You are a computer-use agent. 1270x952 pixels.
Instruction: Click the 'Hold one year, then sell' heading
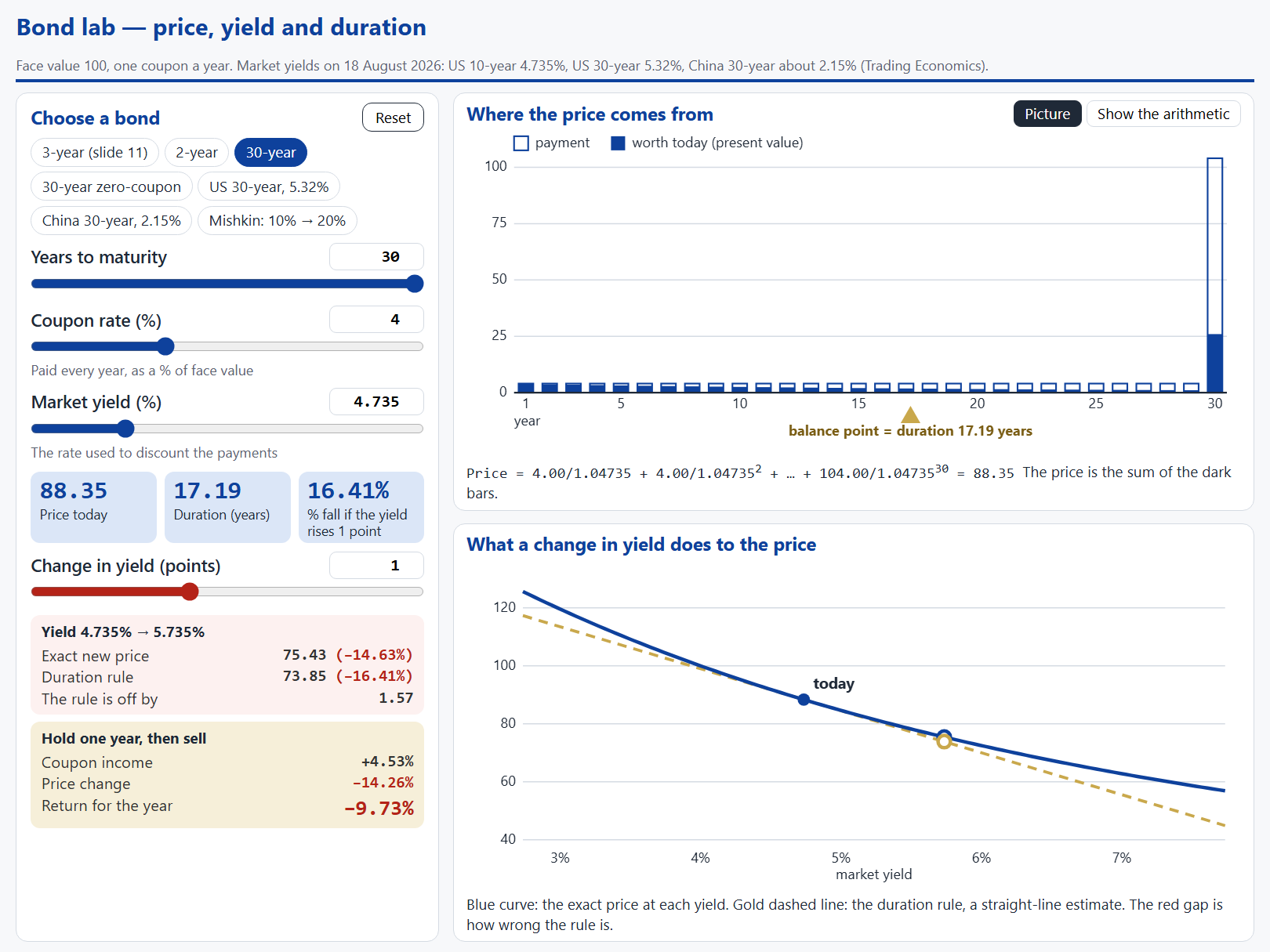pyautogui.click(x=124, y=739)
